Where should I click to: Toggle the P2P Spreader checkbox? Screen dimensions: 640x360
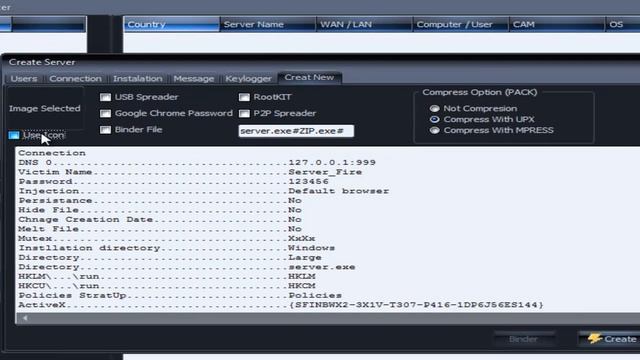click(244, 113)
